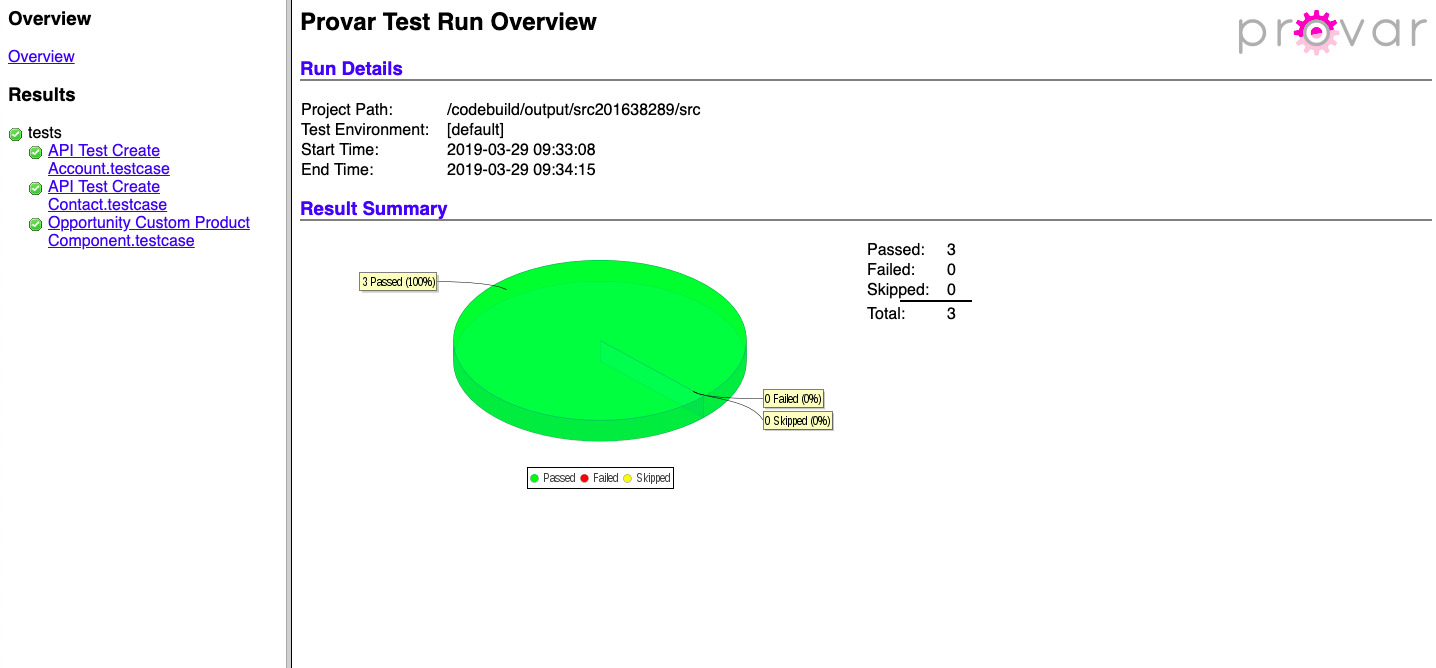Click the frame divider between sidebar and report
Image resolution: width=1436 pixels, height=668 pixels.
click(x=289, y=334)
